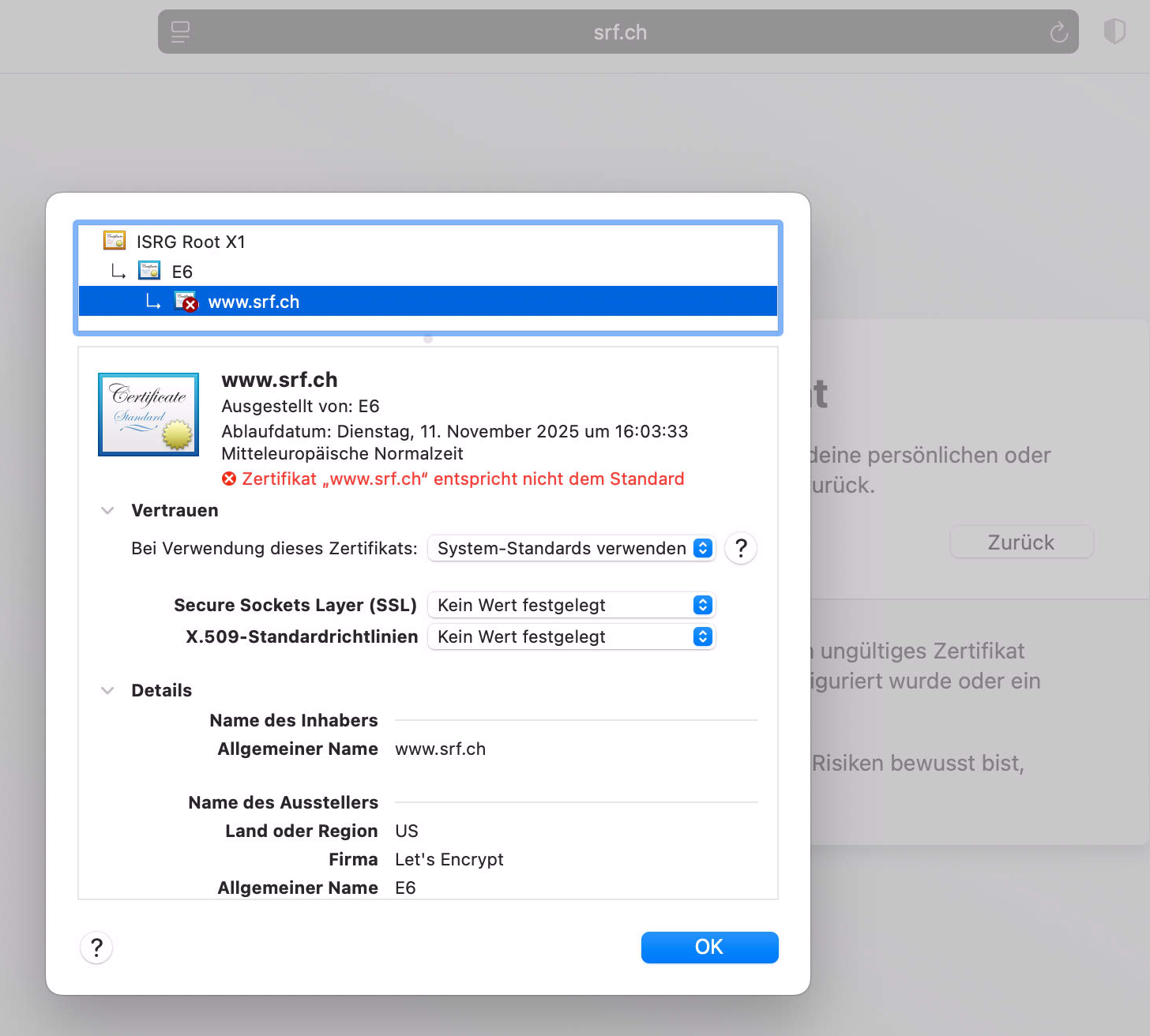Select the E6 intermediate certificate row
The image size is (1150, 1036).
pyautogui.click(x=428, y=272)
